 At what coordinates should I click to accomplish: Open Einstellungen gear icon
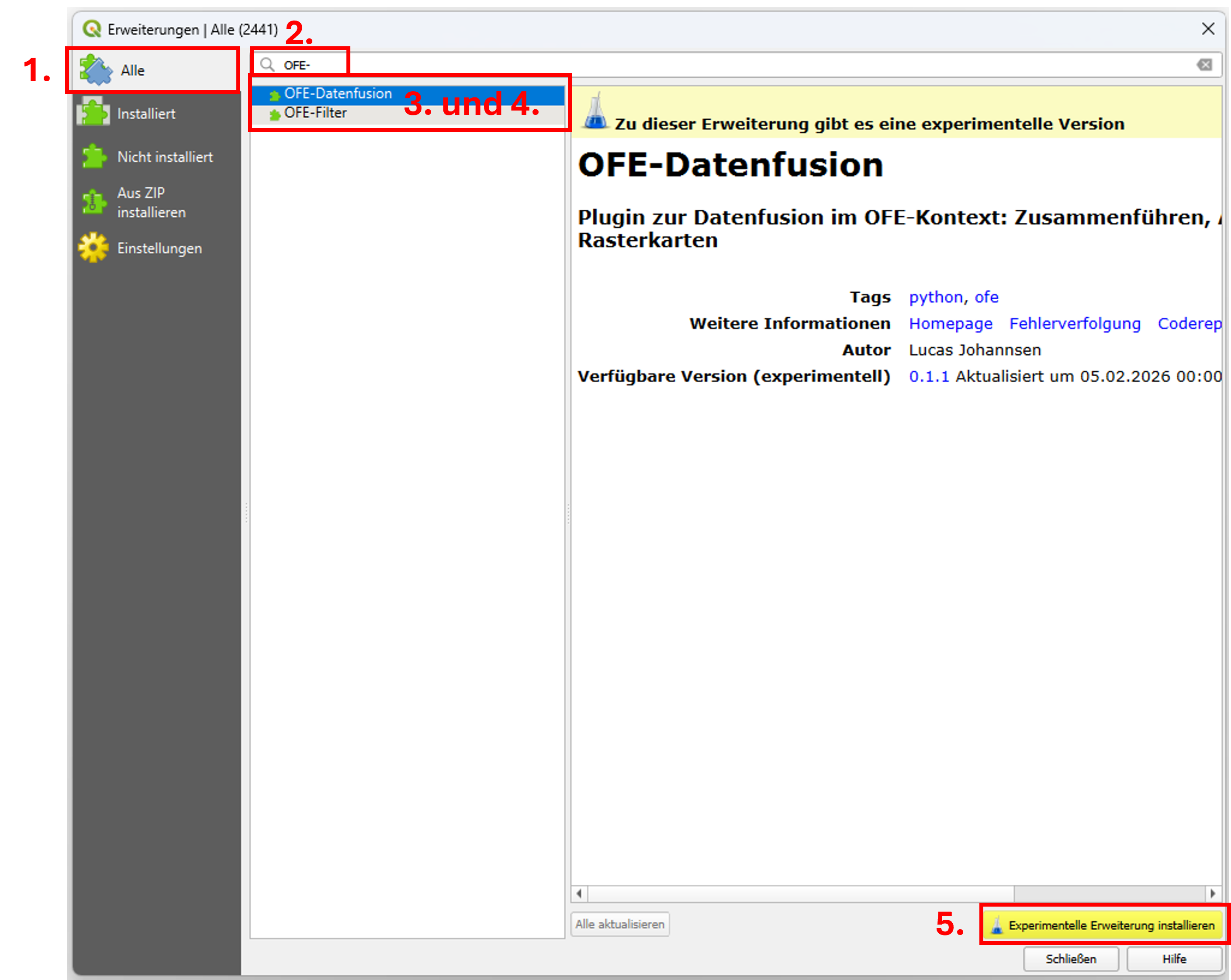93,248
